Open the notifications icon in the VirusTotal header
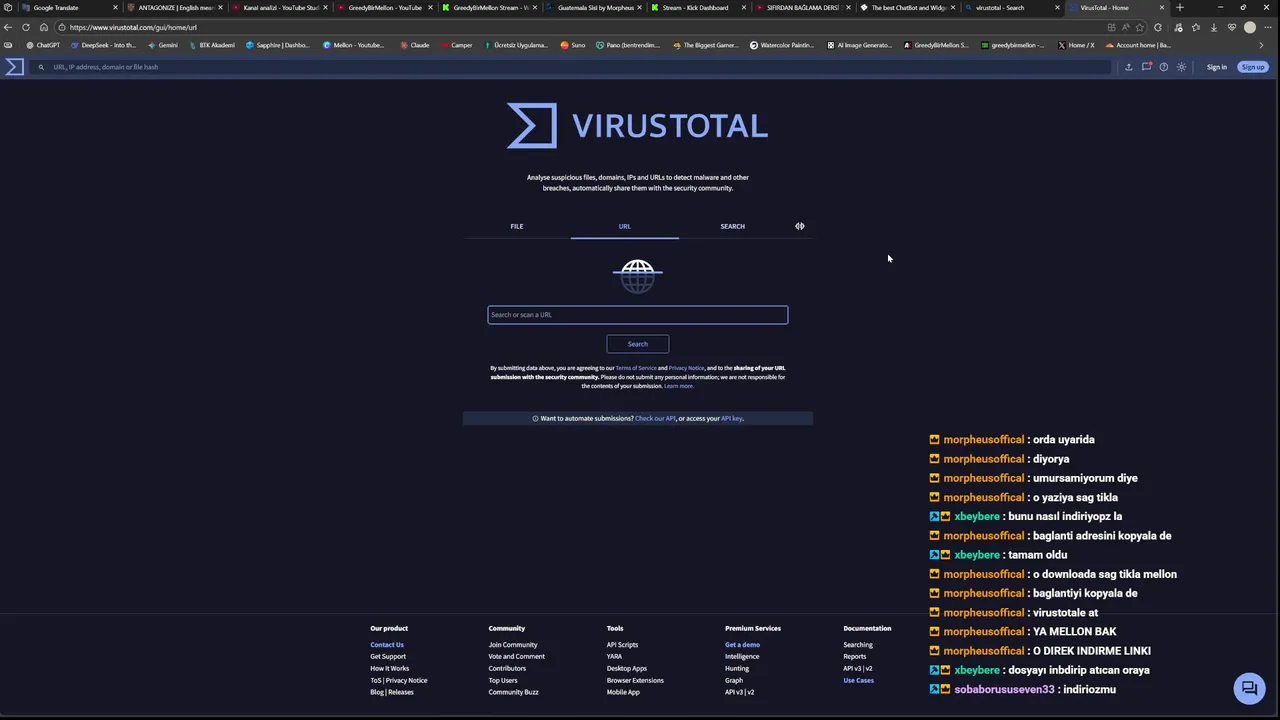Viewport: 1280px width, 720px height. pyautogui.click(x=1146, y=67)
